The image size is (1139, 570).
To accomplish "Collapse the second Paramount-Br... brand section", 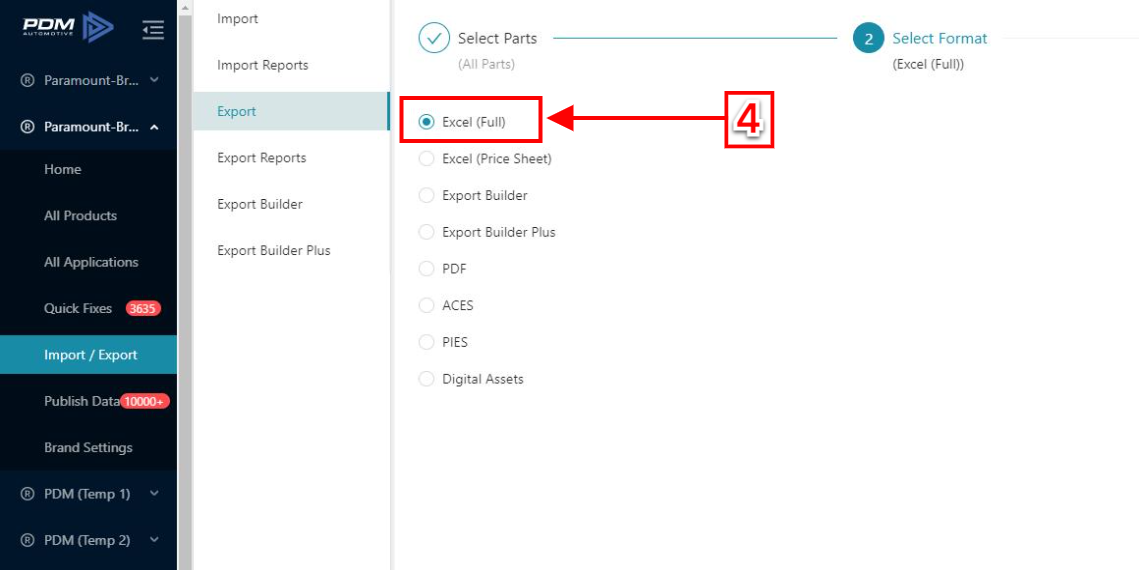I will tap(154, 127).
